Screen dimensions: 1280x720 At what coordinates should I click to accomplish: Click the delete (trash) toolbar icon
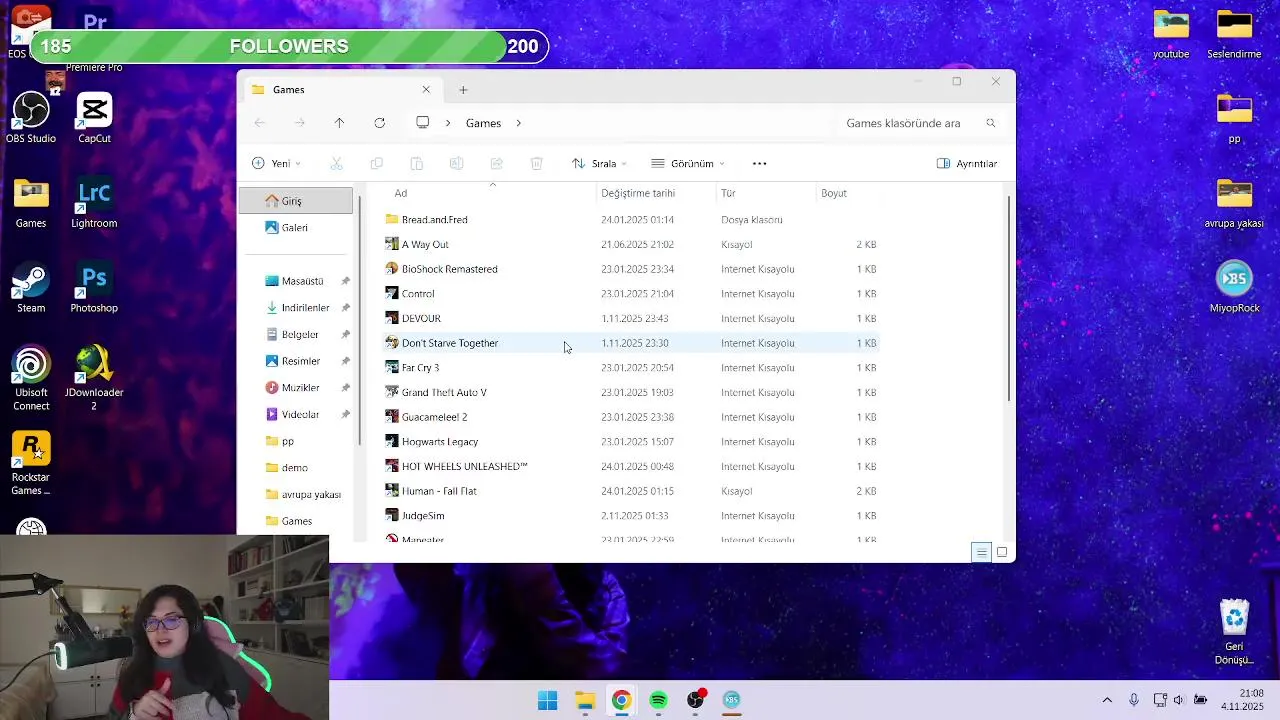click(536, 163)
